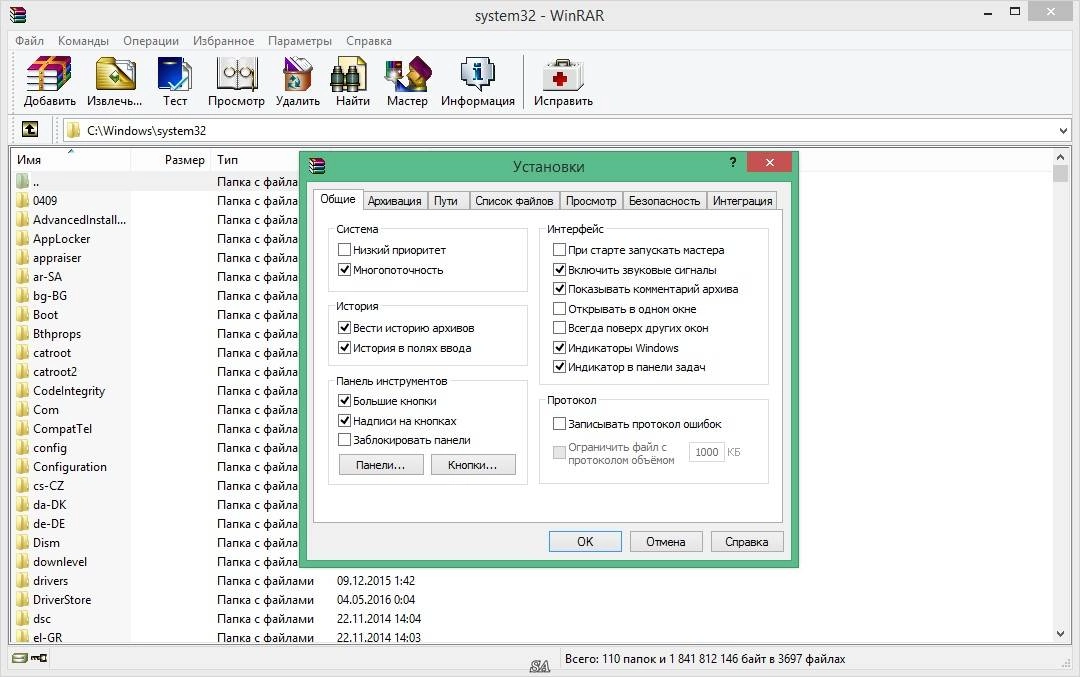Click the folder icon next to drivers
The image size is (1080, 677).
(x=23, y=581)
